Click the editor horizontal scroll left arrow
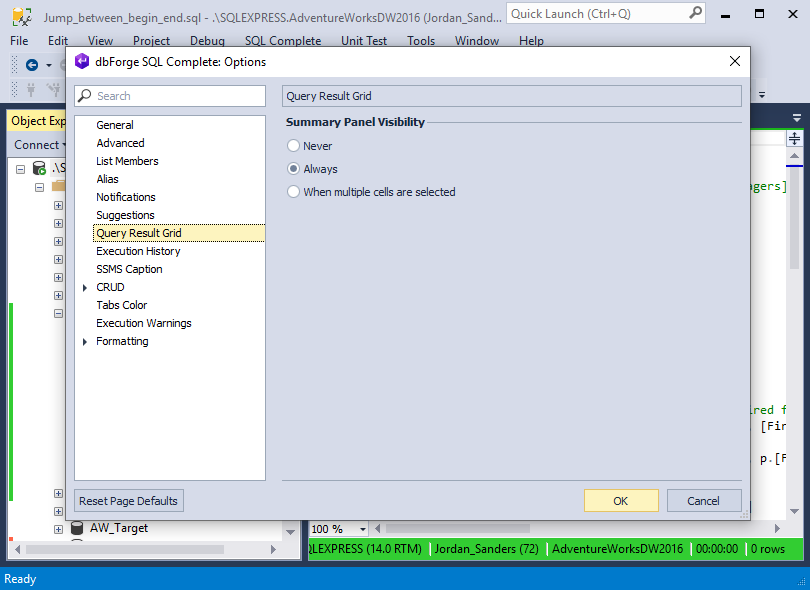810x590 pixels. 378,529
